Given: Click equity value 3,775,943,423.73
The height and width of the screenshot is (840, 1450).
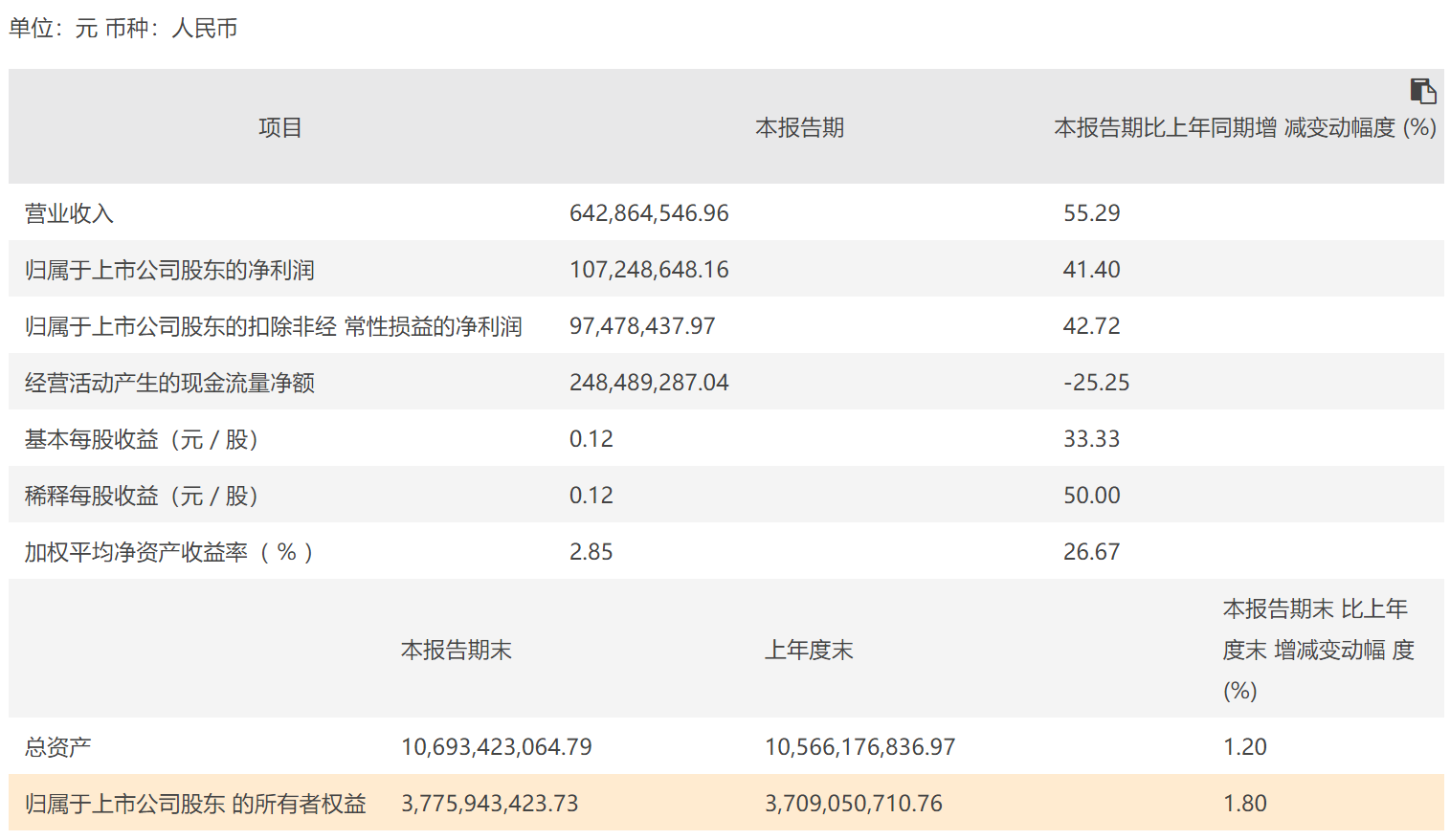Looking at the screenshot, I should point(490,803).
